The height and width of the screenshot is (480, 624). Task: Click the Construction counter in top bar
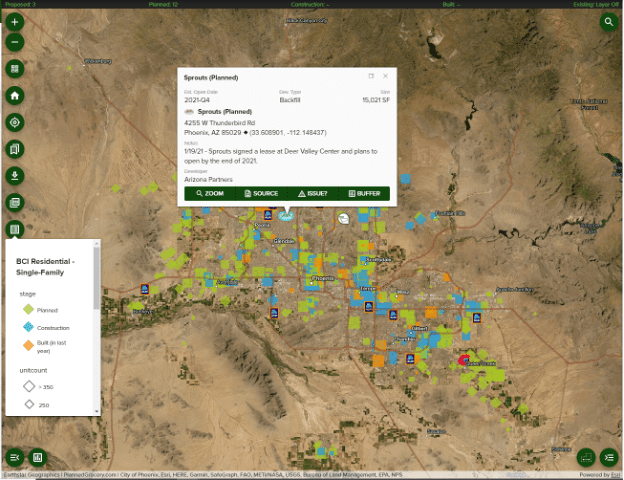click(310, 4)
